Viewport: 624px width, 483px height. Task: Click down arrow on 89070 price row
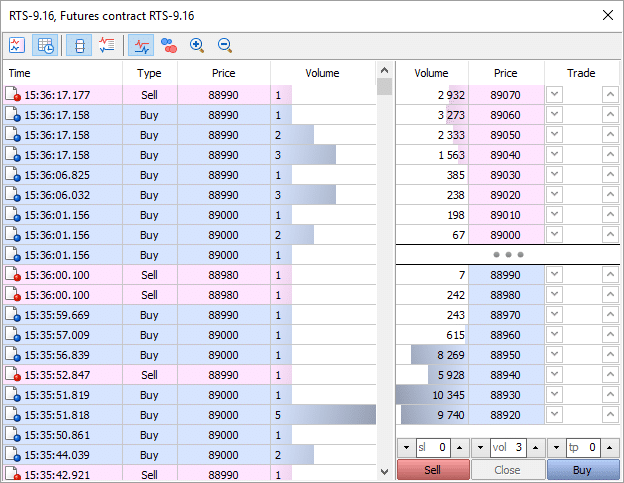click(x=555, y=94)
